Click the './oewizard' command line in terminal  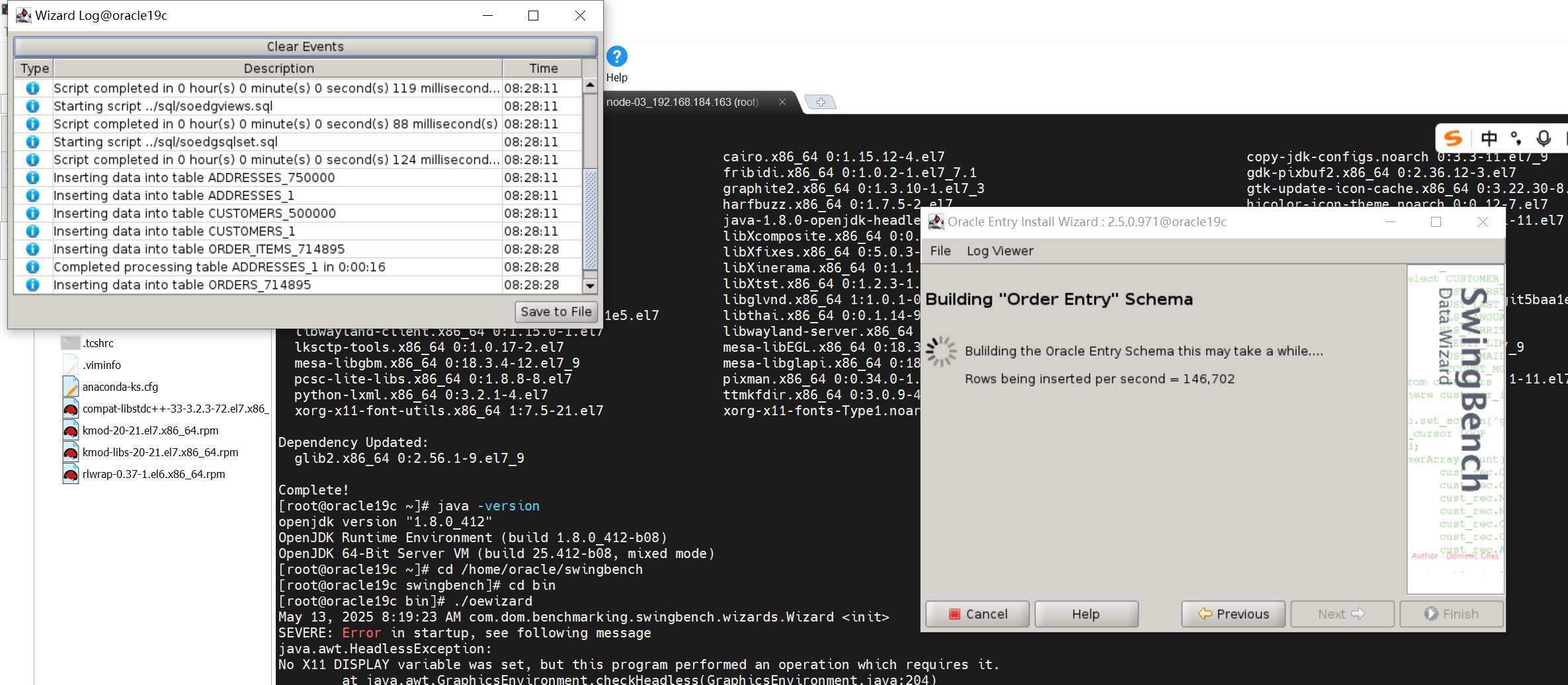(405, 601)
